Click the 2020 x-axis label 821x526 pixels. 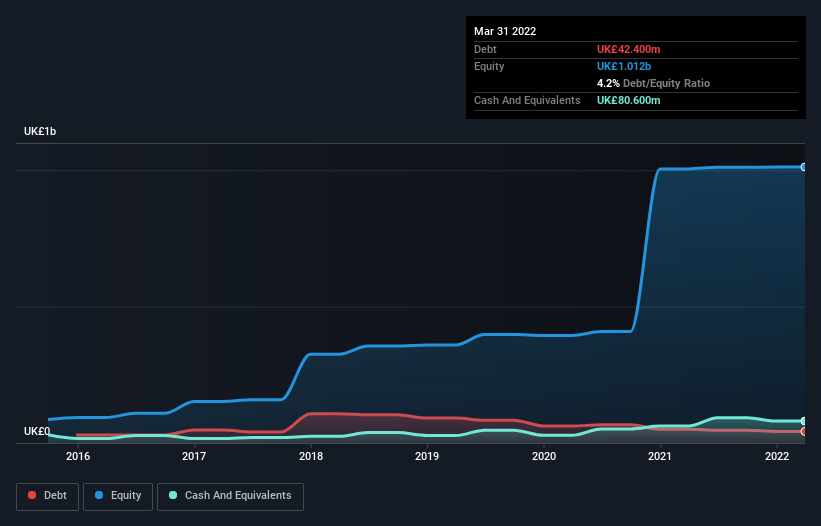coord(544,456)
